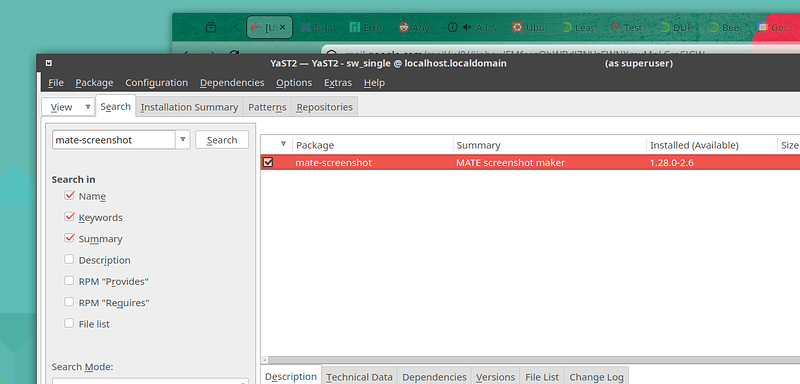
Task: Open the openSUSE 'Leap' browser tab
Action: click(x=578, y=28)
